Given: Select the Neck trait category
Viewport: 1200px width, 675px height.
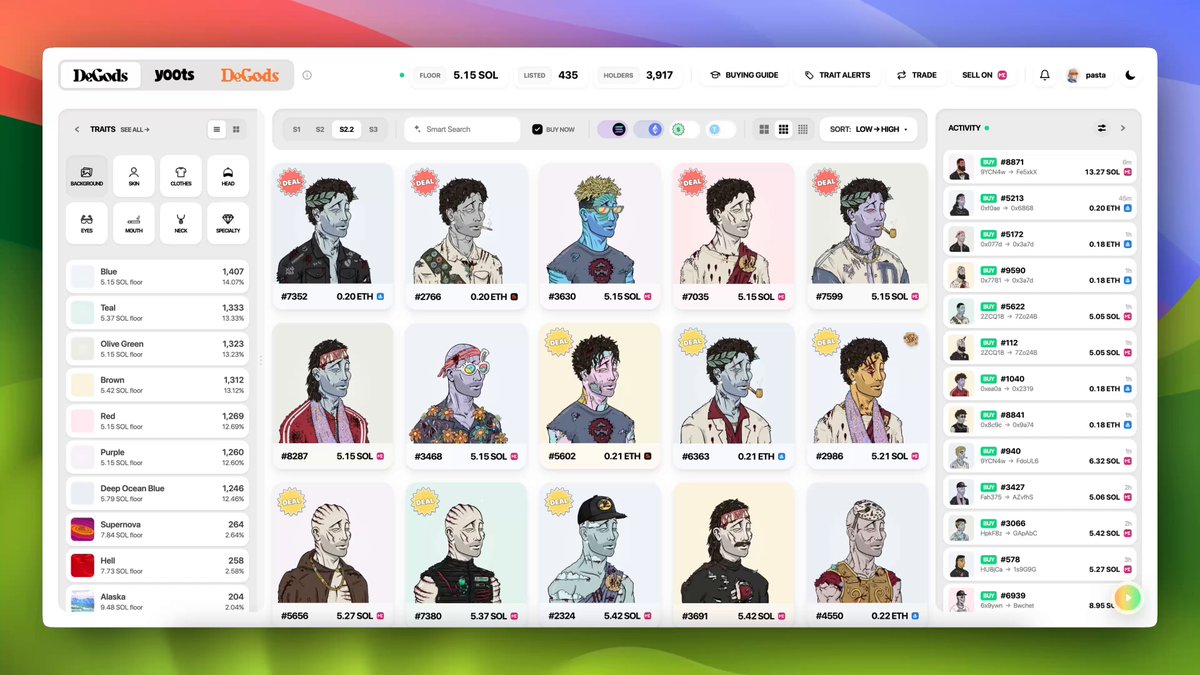Looking at the screenshot, I should (181, 223).
